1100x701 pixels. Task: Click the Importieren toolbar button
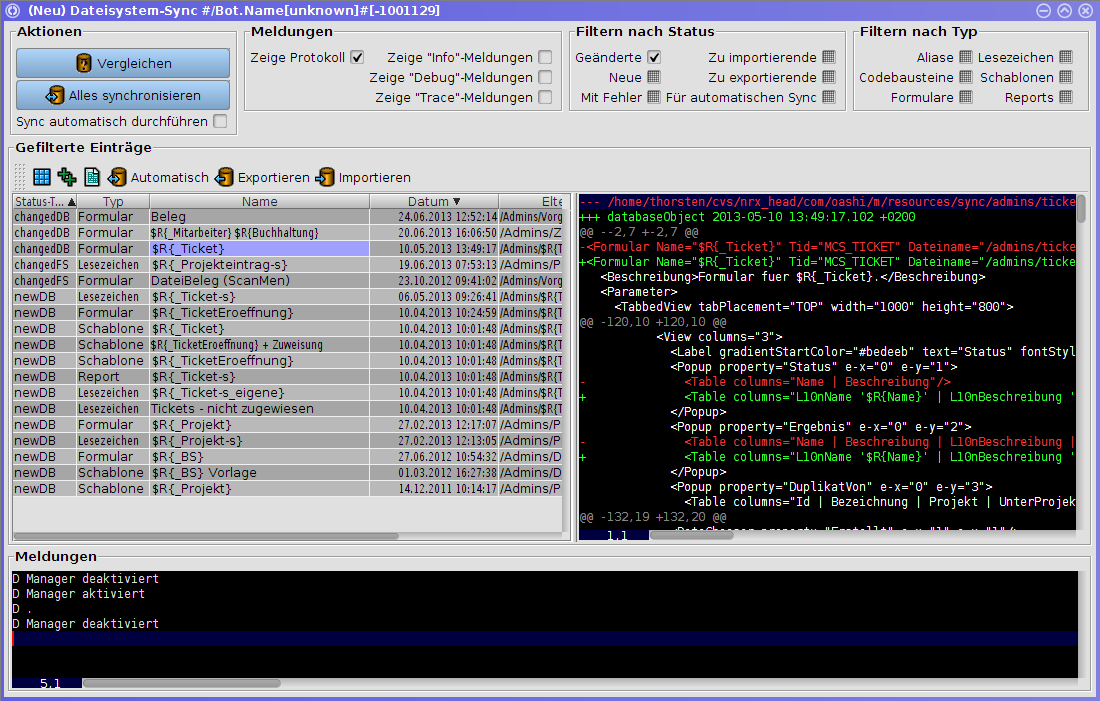click(363, 177)
